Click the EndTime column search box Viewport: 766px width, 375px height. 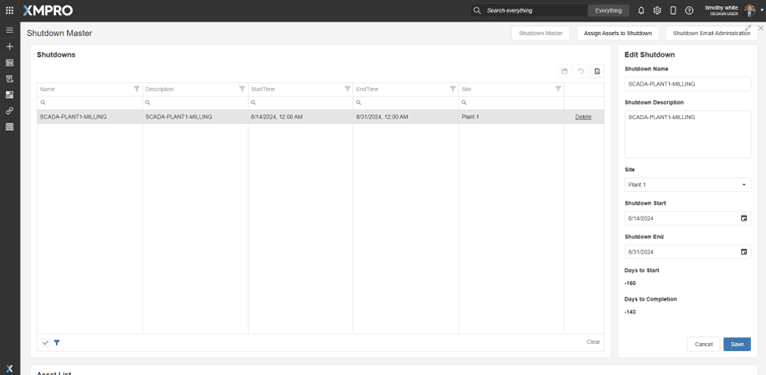pyautogui.click(x=406, y=103)
